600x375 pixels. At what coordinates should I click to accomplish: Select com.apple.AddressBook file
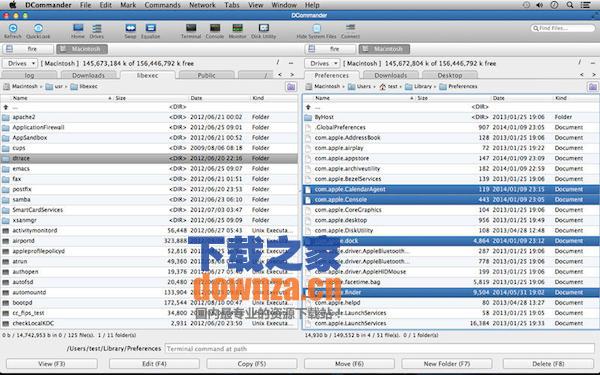pos(451,138)
